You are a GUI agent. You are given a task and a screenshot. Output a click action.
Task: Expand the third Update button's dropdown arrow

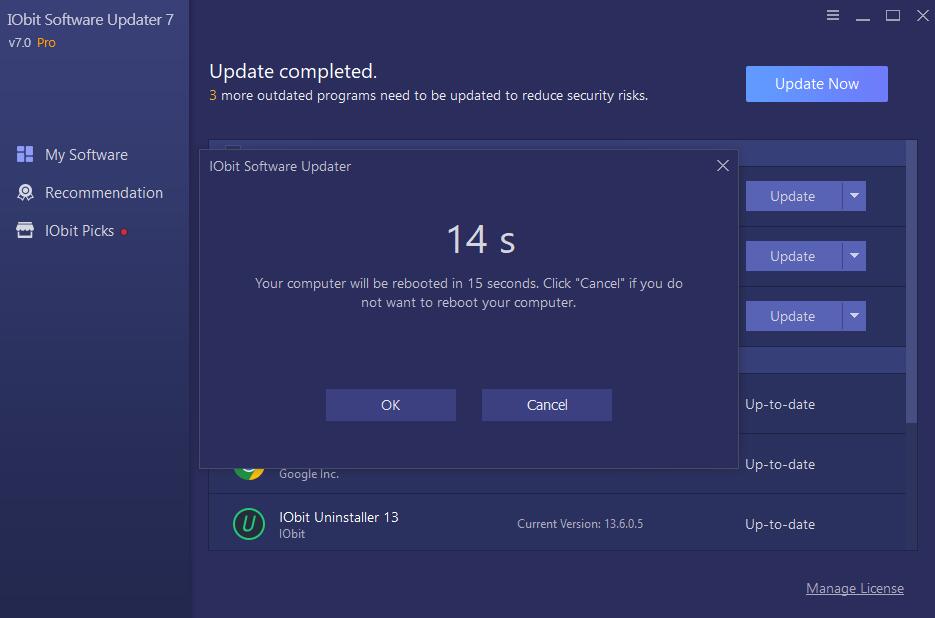point(854,316)
